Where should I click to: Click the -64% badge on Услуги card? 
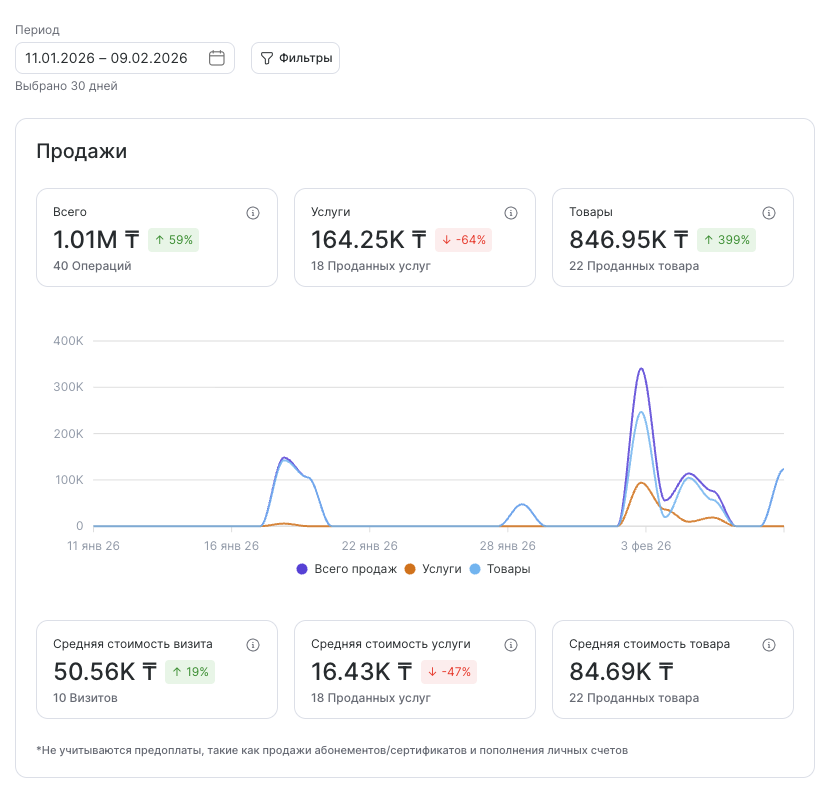click(463, 240)
